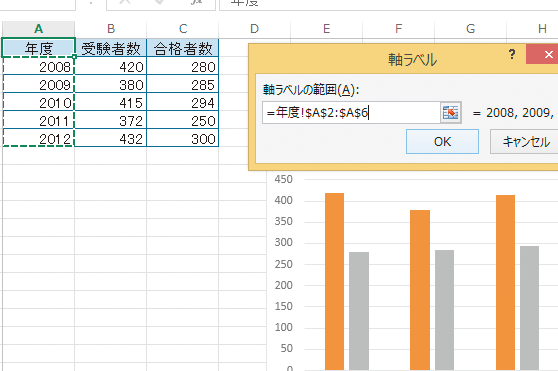Select the third gray chart bar

point(529,308)
